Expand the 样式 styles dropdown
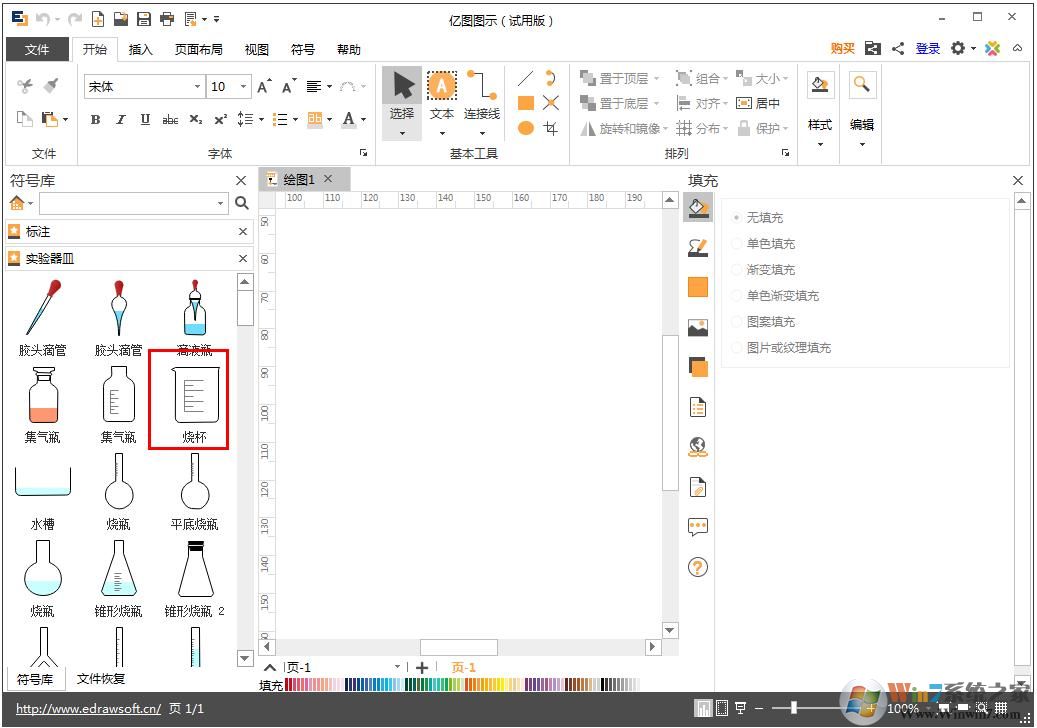 [x=820, y=145]
